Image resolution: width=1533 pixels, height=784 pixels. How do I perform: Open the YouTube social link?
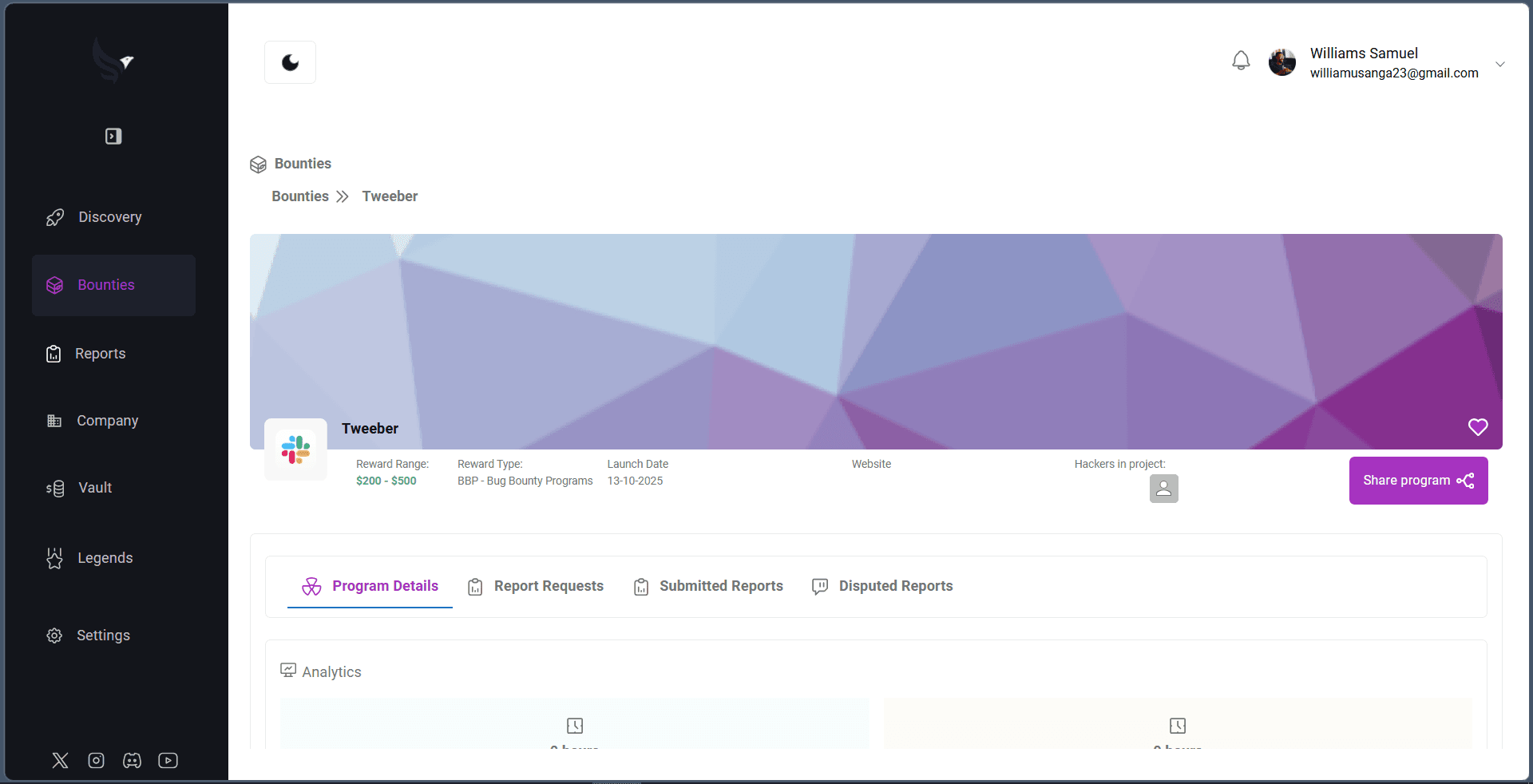[168, 760]
